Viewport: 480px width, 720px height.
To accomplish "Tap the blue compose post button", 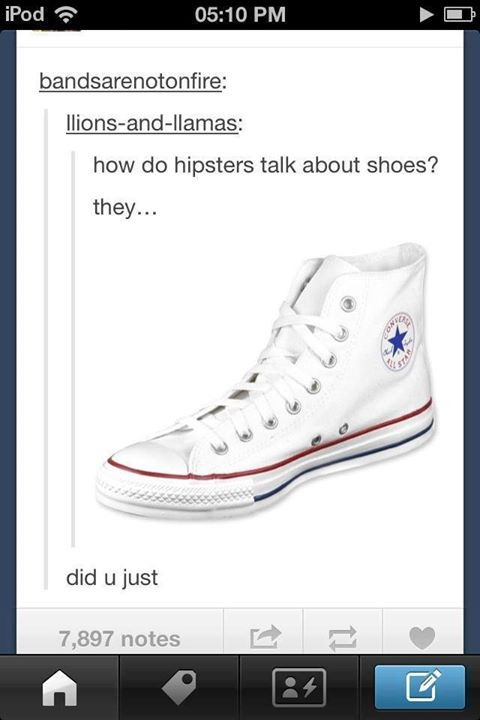I will pos(420,687).
